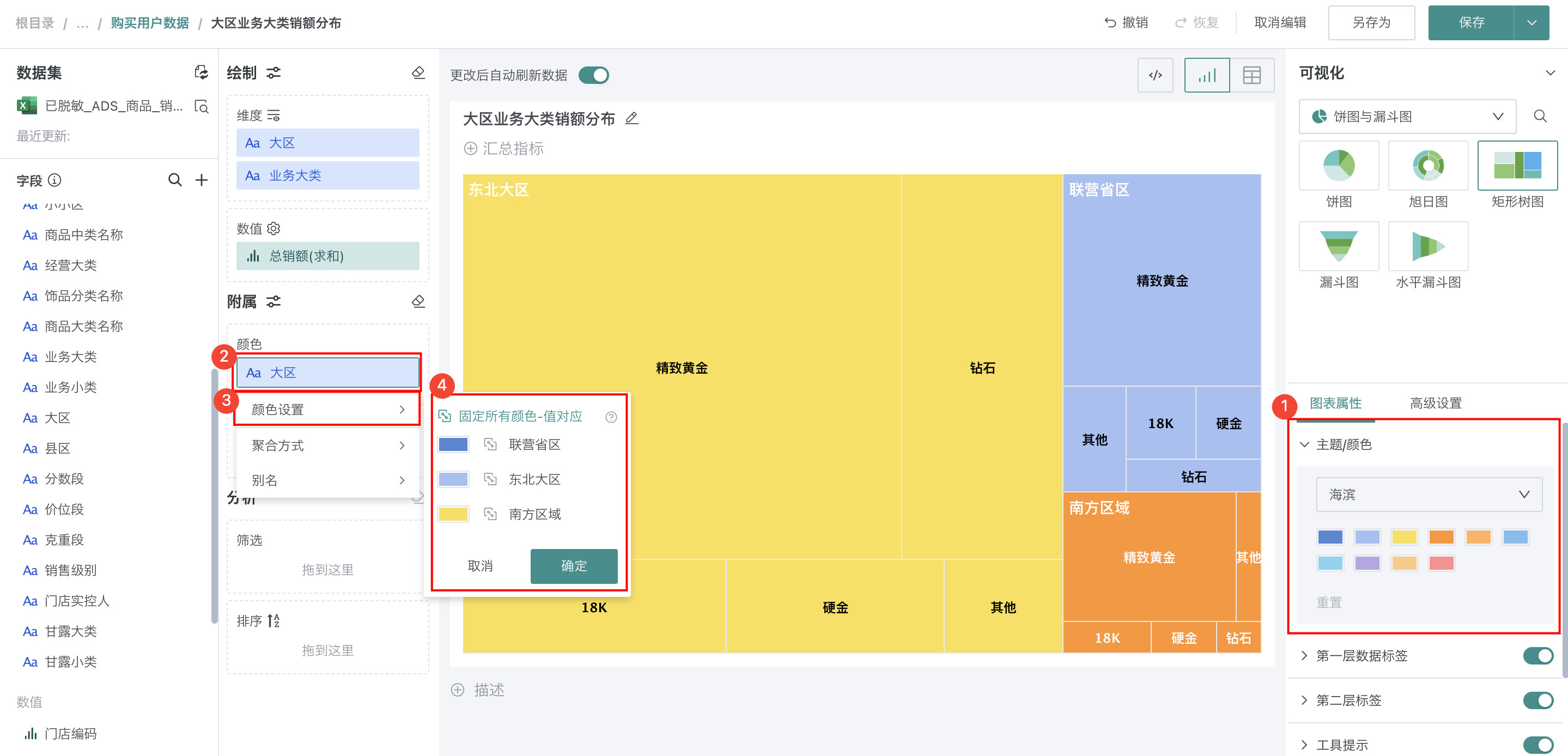Screen dimensions: 1568x756
Task: Choose the 漏斗图 chart thumbnail
Action: (x=1339, y=247)
